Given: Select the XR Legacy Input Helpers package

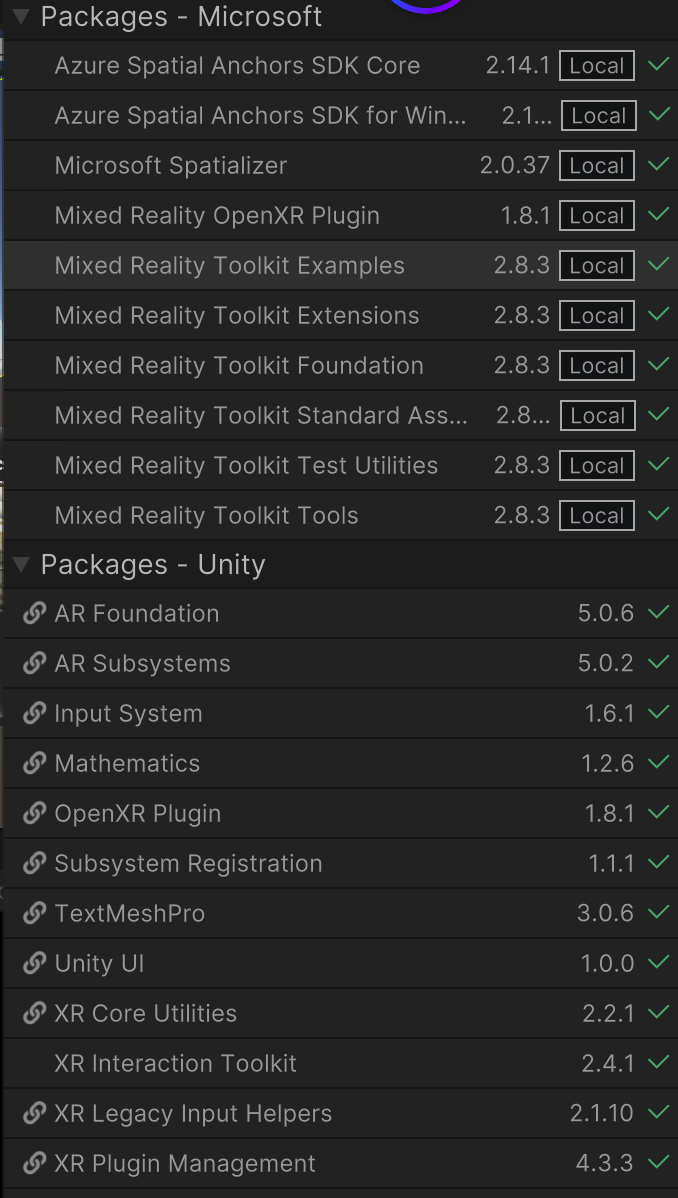Looking at the screenshot, I should click(190, 1113).
